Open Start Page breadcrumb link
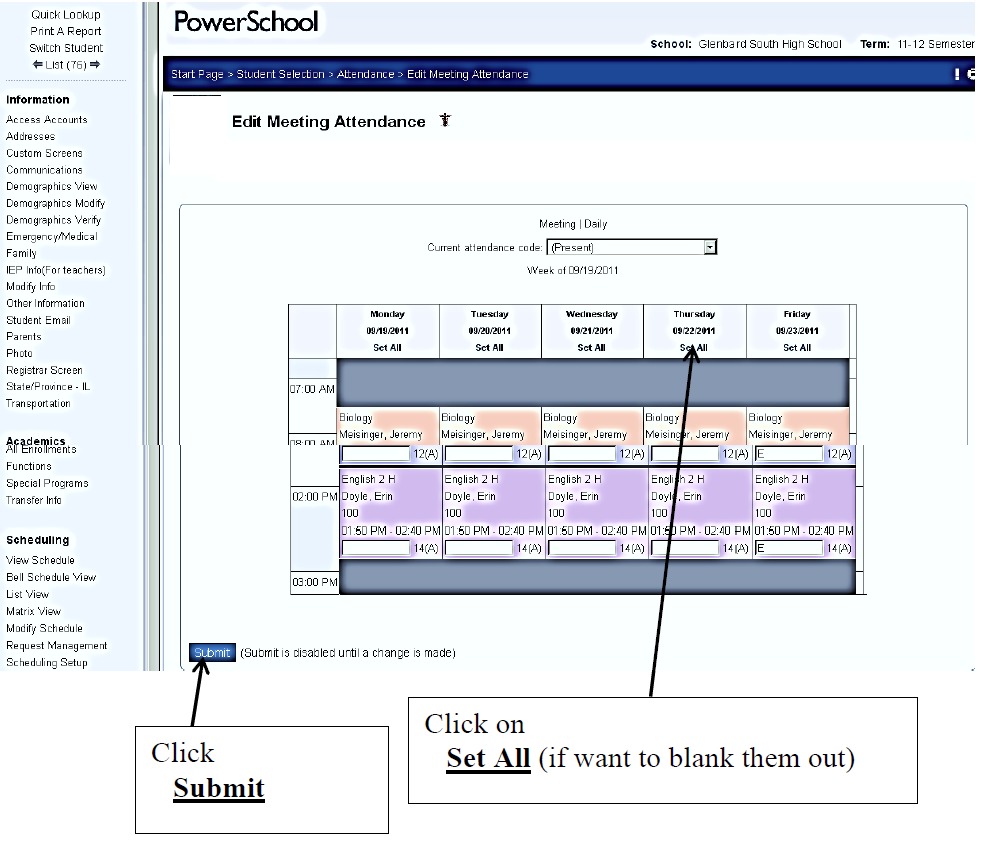The image size is (984, 842). [197, 74]
